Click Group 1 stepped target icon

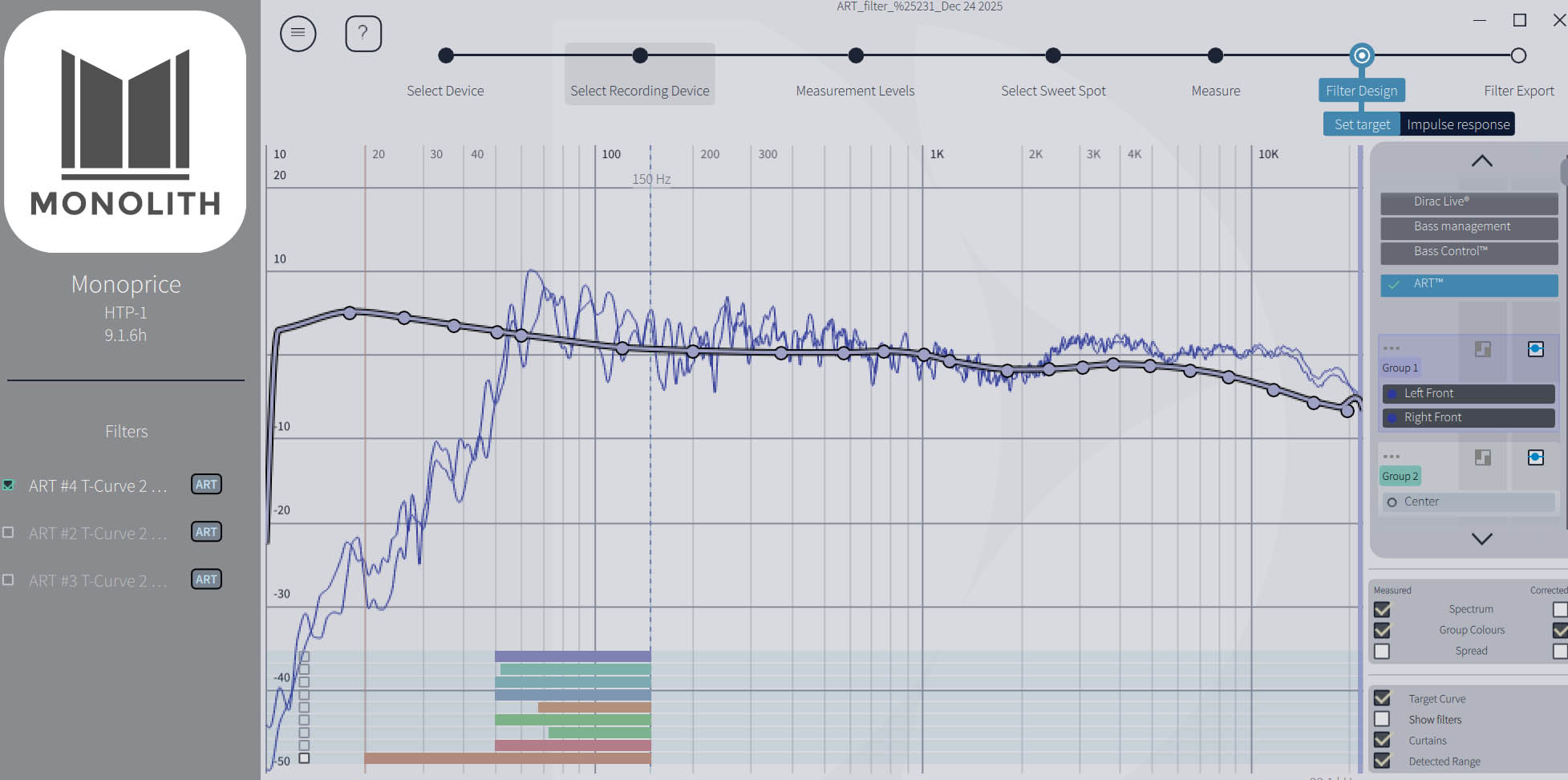1482,349
